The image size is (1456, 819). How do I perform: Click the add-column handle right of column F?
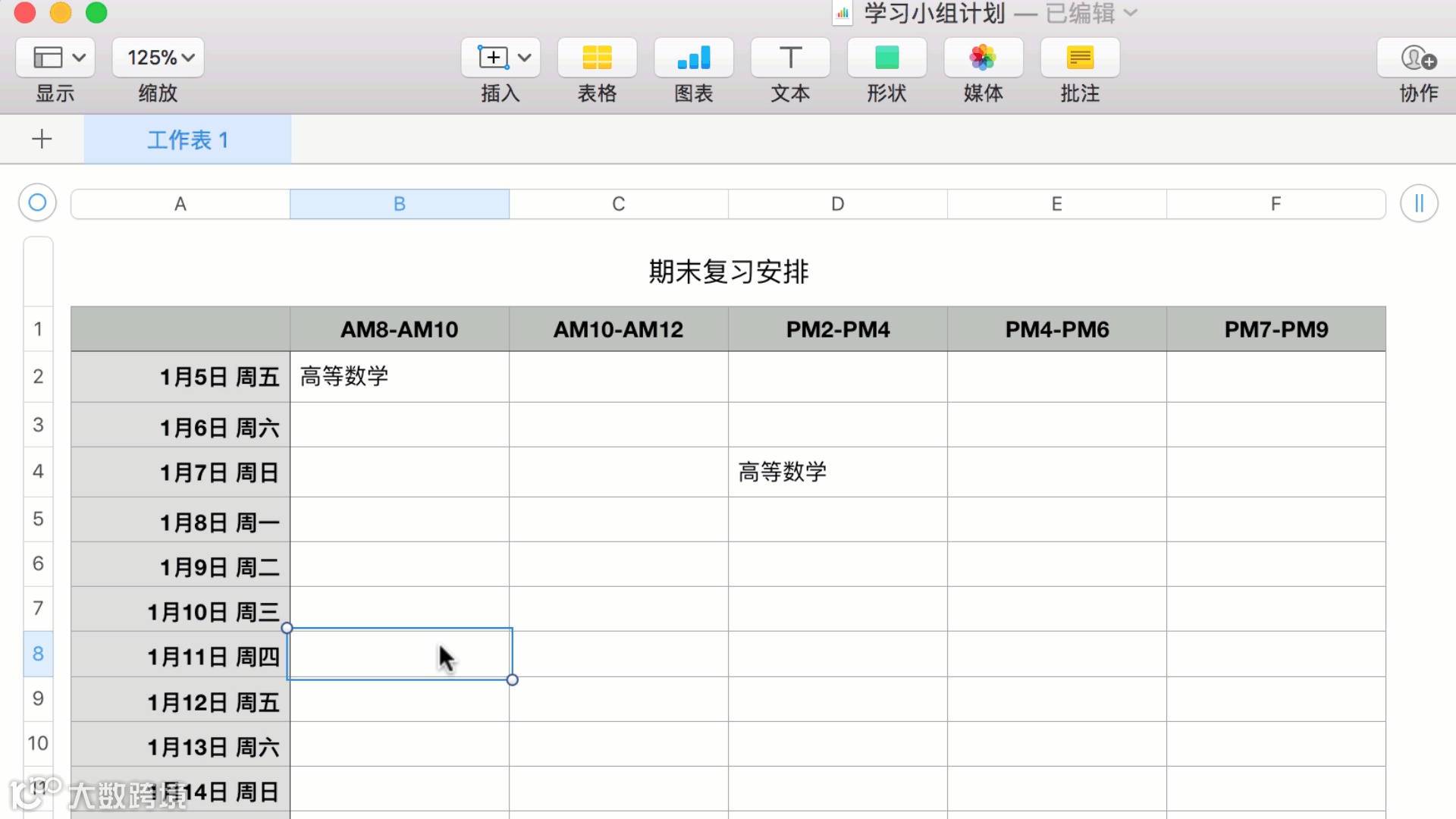tap(1419, 203)
